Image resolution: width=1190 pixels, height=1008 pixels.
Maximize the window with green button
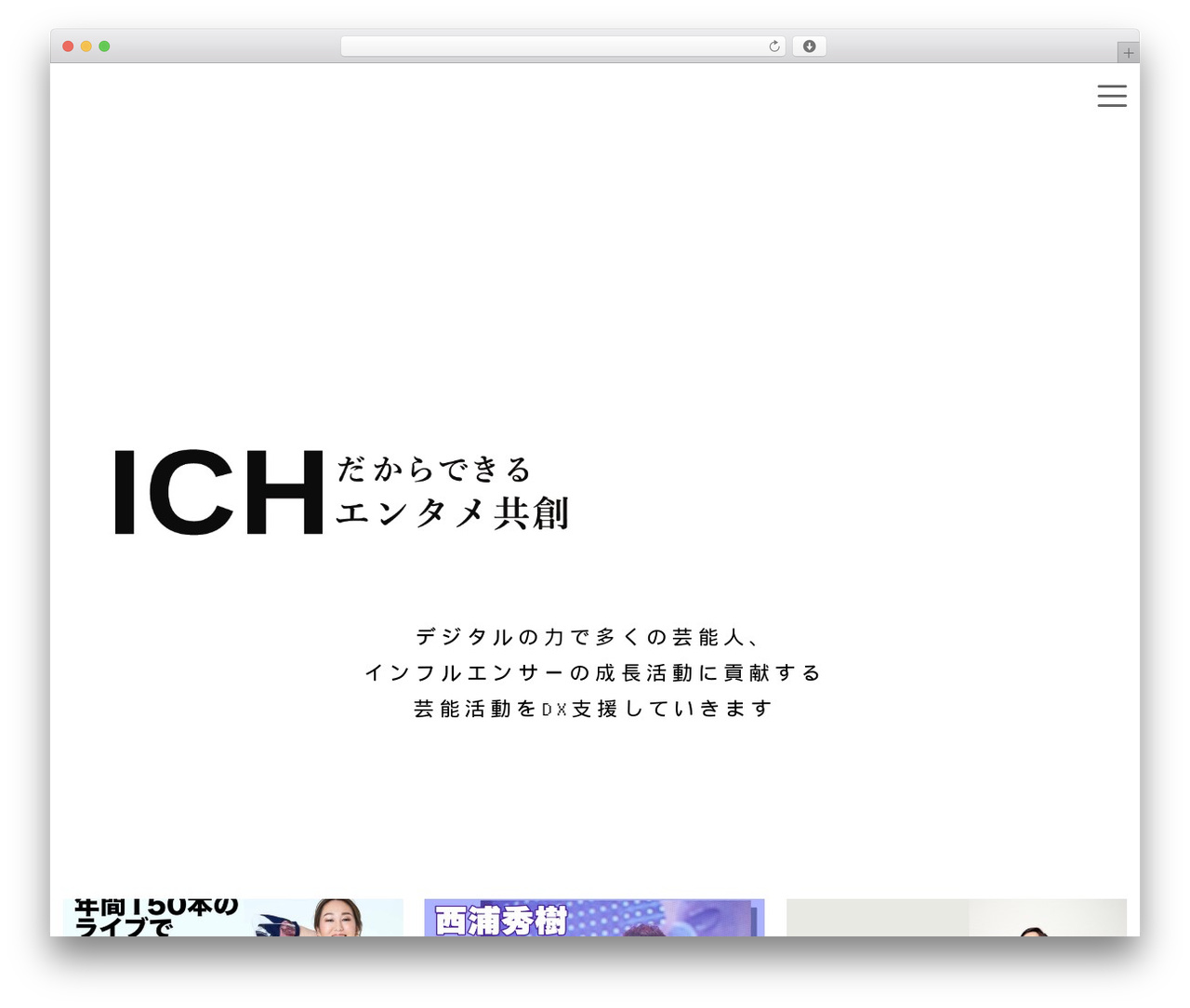tap(104, 46)
